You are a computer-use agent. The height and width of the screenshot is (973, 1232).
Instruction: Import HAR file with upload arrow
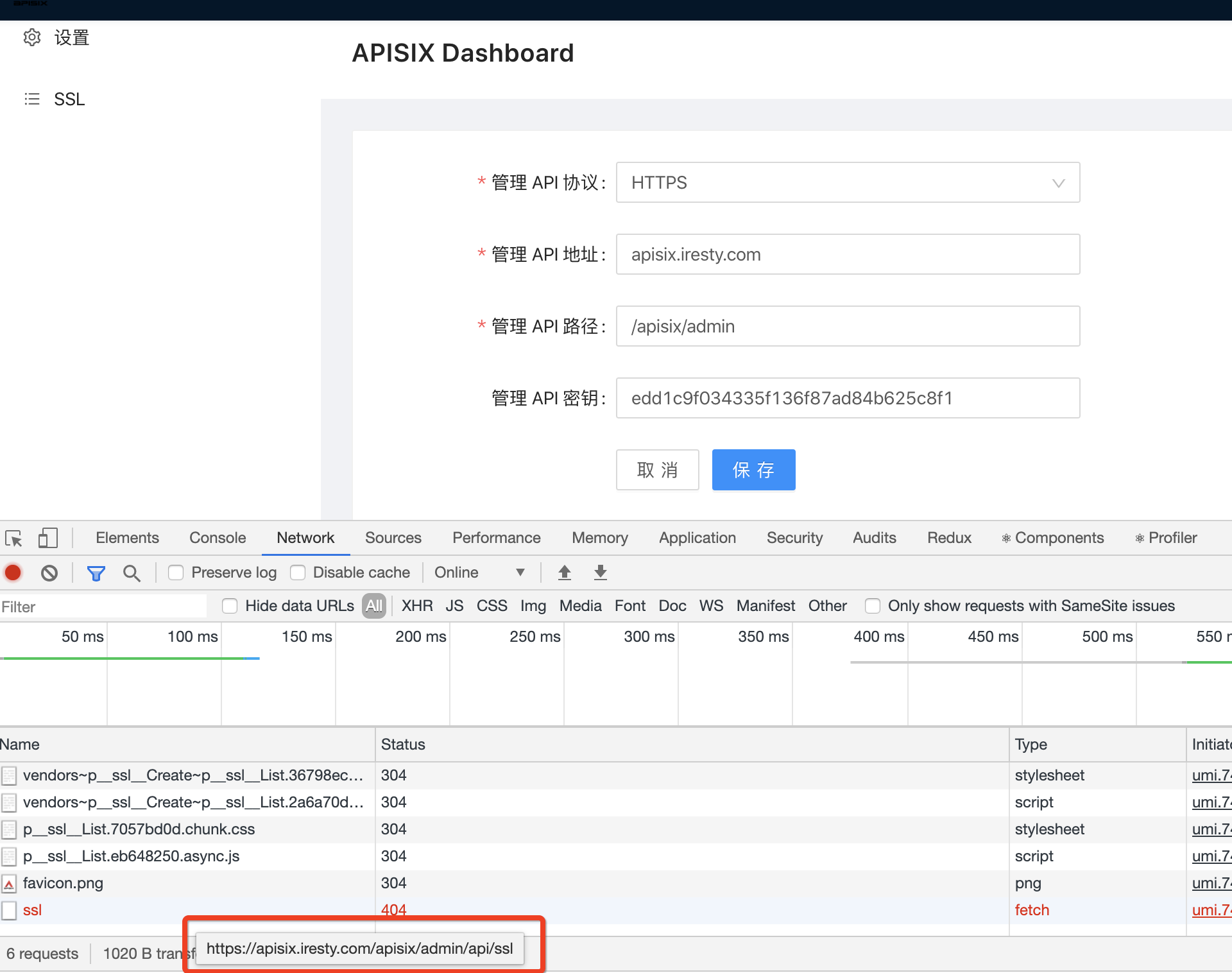[x=565, y=573]
